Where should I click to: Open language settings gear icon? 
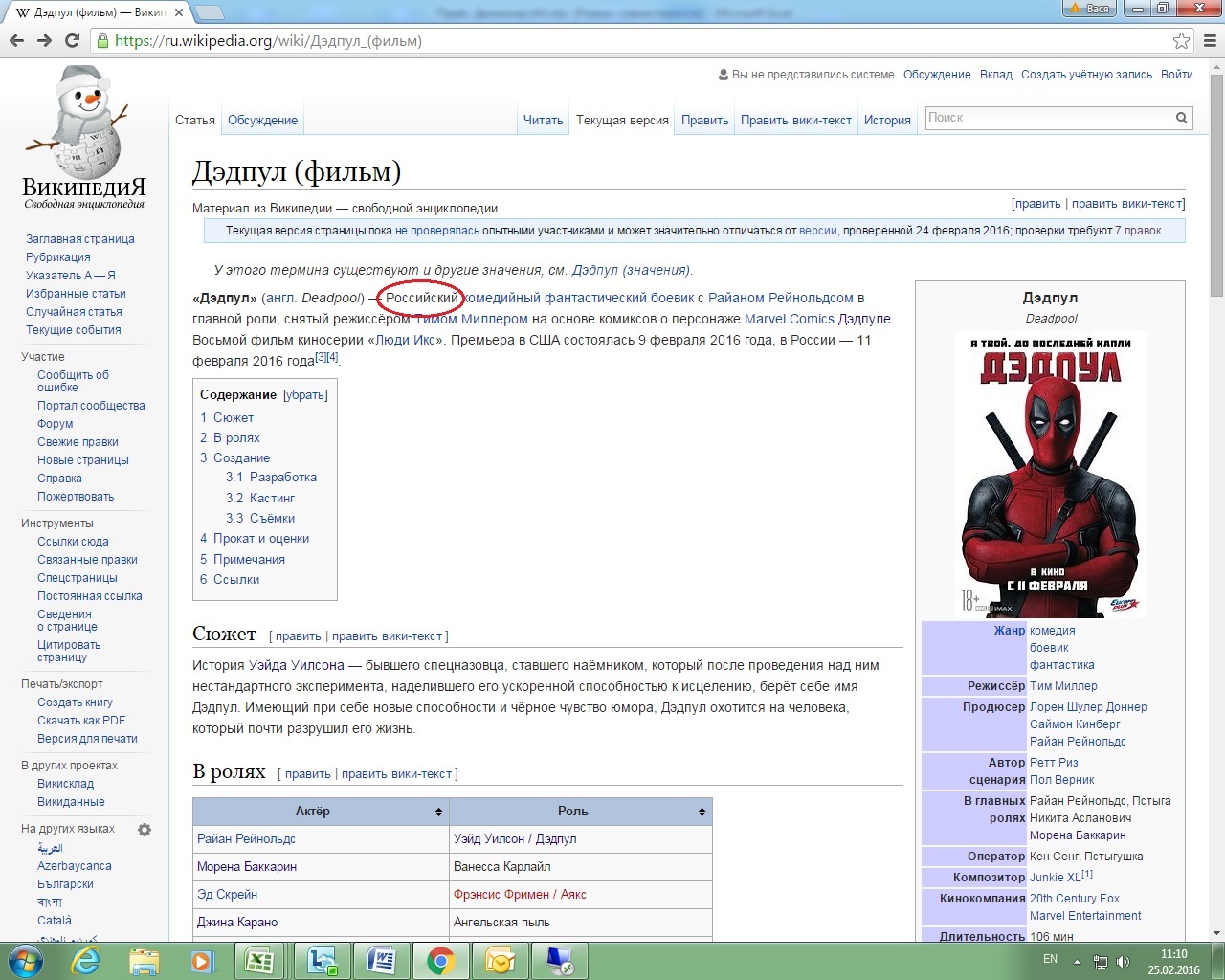(145, 830)
